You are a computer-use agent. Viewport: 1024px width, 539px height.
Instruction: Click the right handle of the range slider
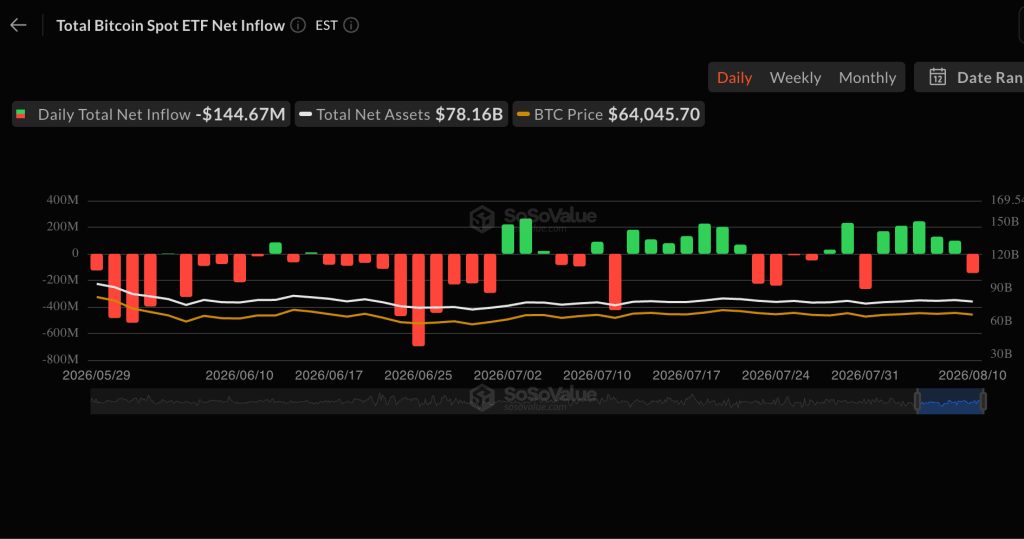(984, 401)
